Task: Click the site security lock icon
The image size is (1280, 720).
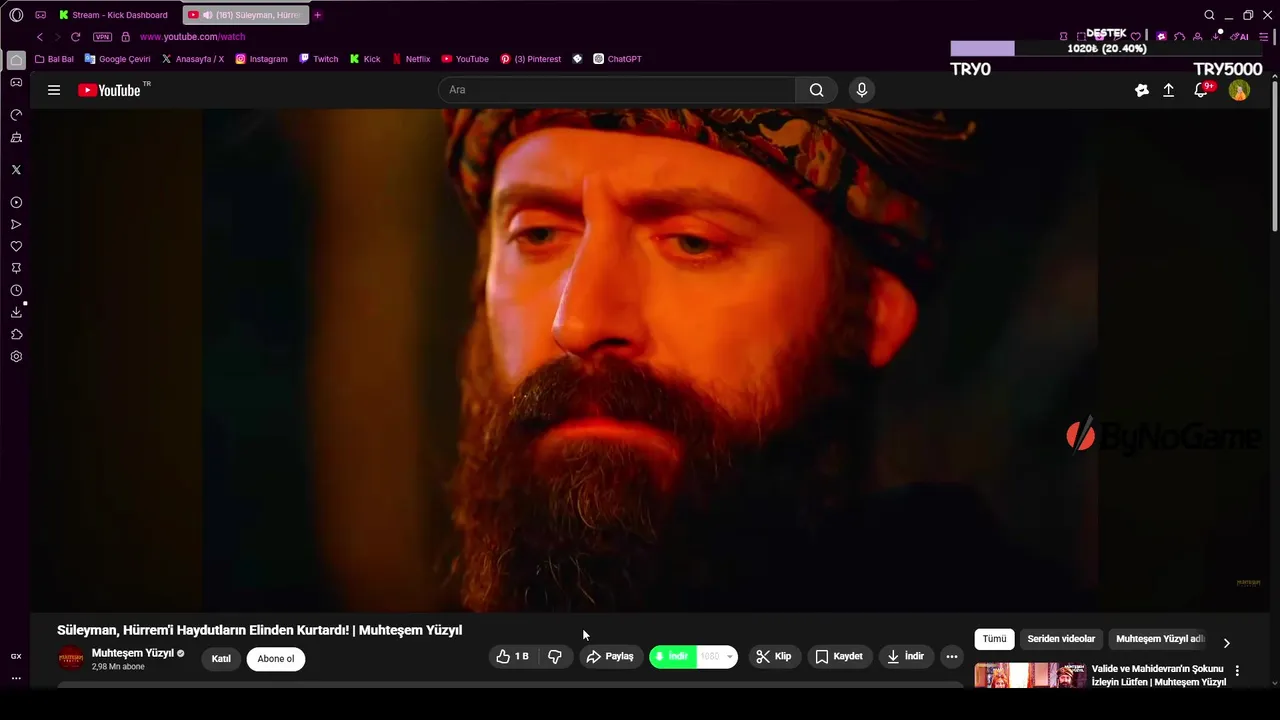Action: tap(125, 37)
